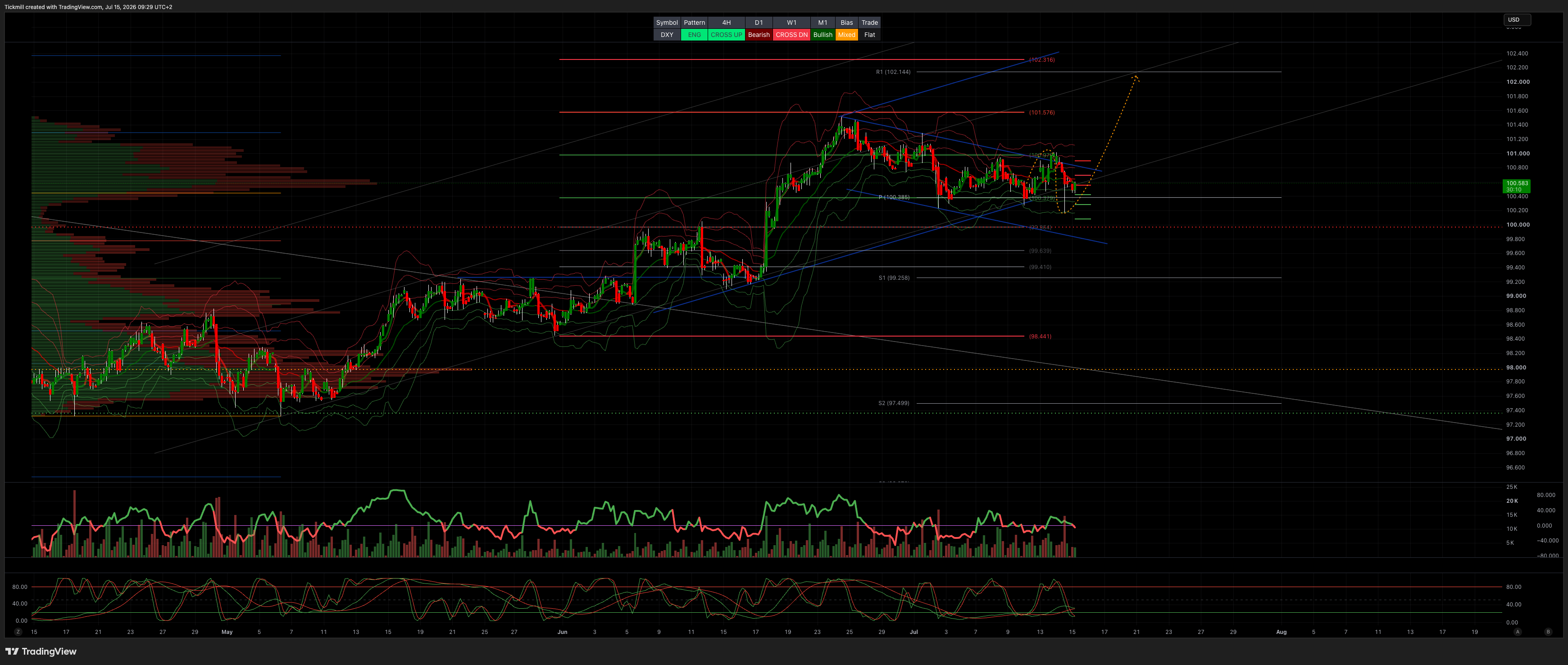This screenshot has height=665, width=1568.
Task: Click the green ENG pattern cell
Action: tap(694, 35)
